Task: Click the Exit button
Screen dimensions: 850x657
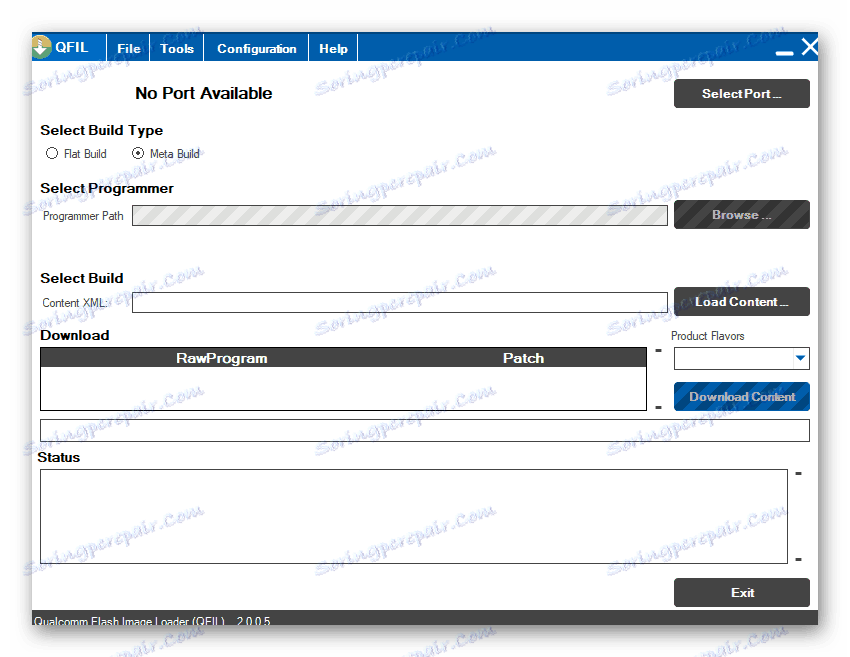Action: (742, 592)
